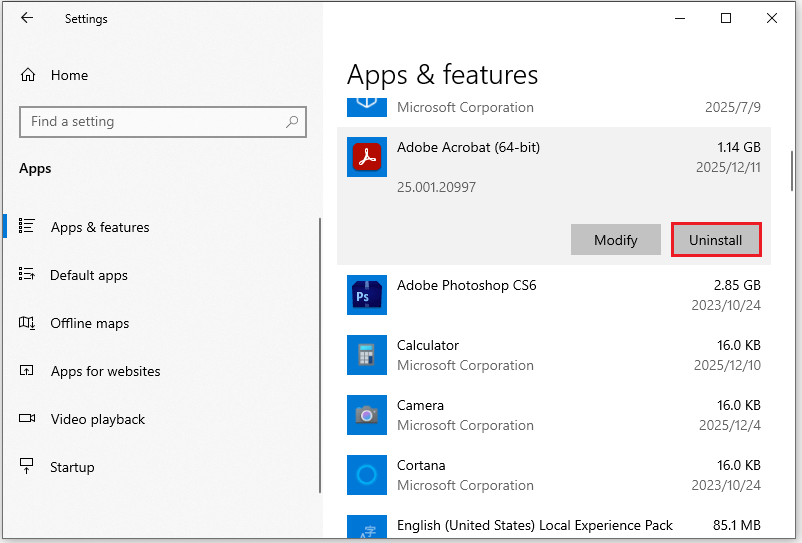The width and height of the screenshot is (802, 543).
Task: Click version number 25.001.20997
Action: coord(436,187)
